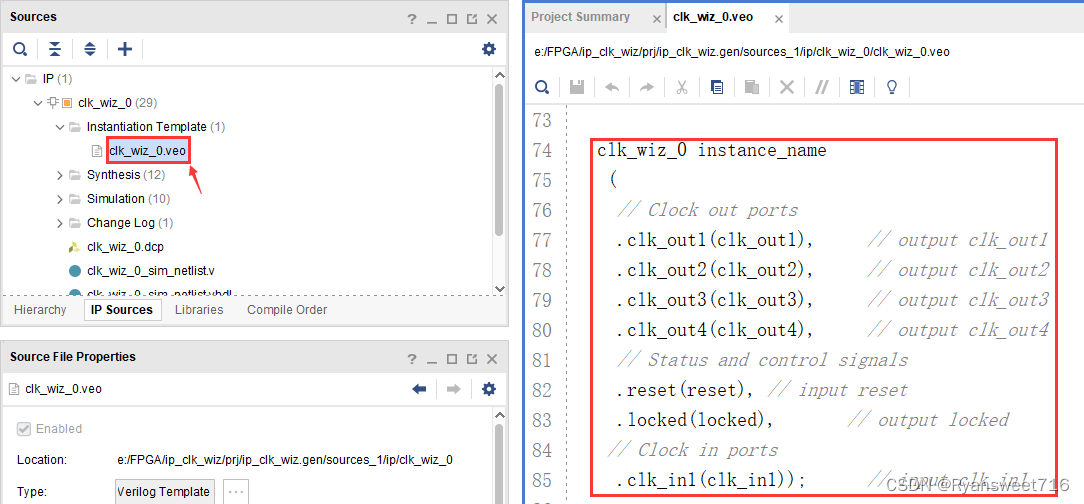1084x504 pixels.
Task: Open the Project Summary tab
Action: point(580,17)
